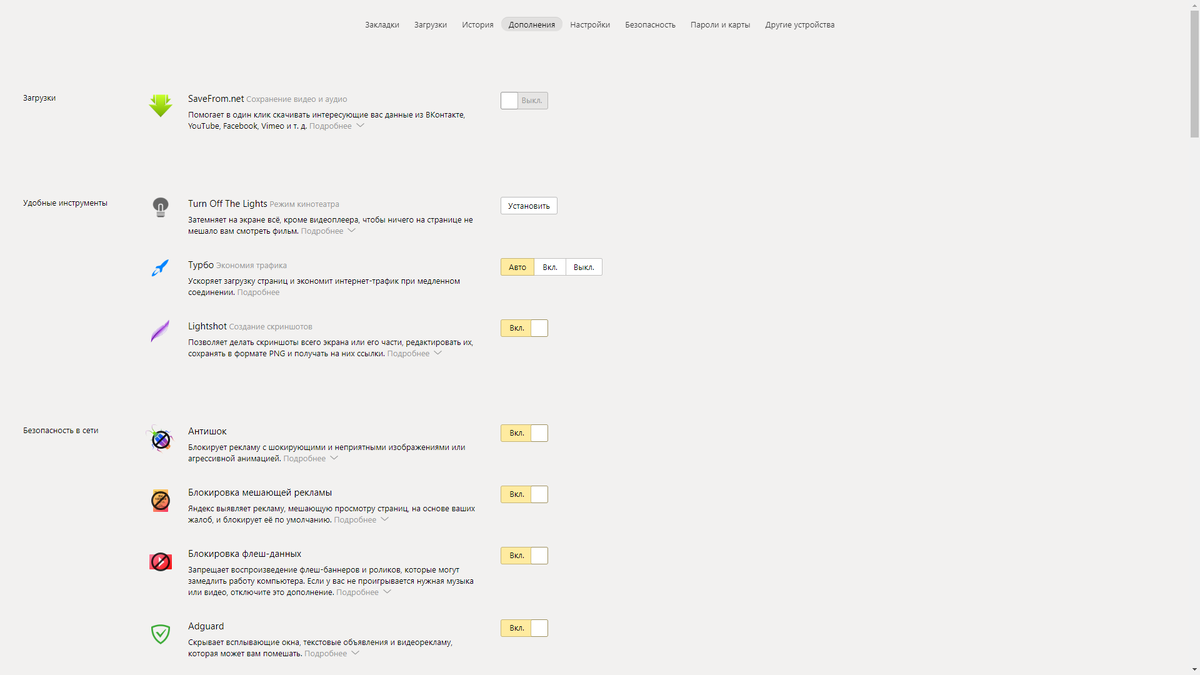Image resolution: width=1200 pixels, height=675 pixels.
Task: Click the SaveFrom.net title text
Action: 216,99
